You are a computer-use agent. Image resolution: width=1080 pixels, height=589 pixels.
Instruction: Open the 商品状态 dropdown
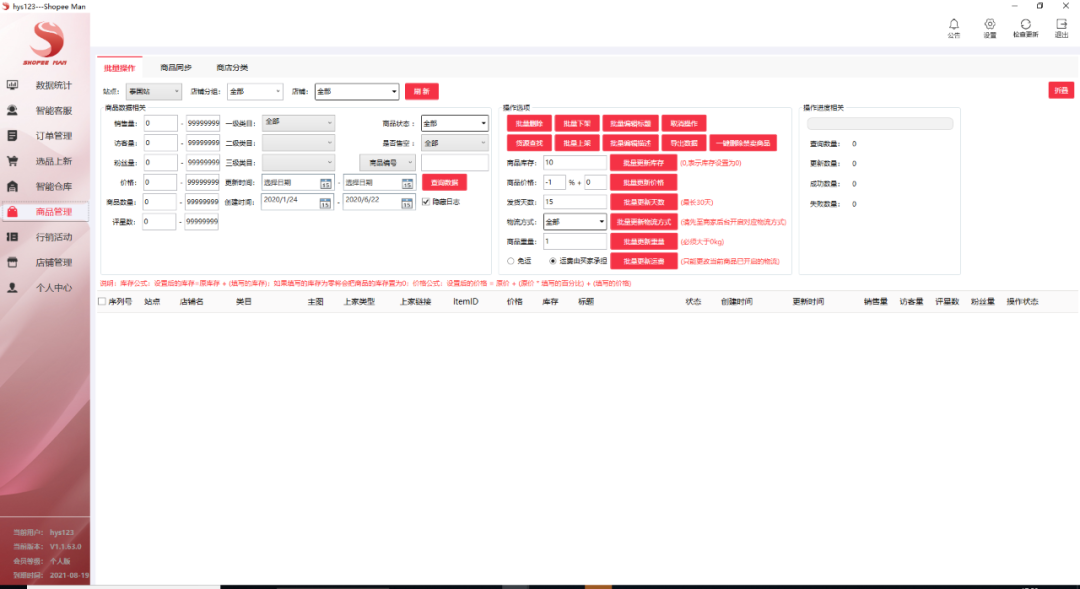click(455, 123)
